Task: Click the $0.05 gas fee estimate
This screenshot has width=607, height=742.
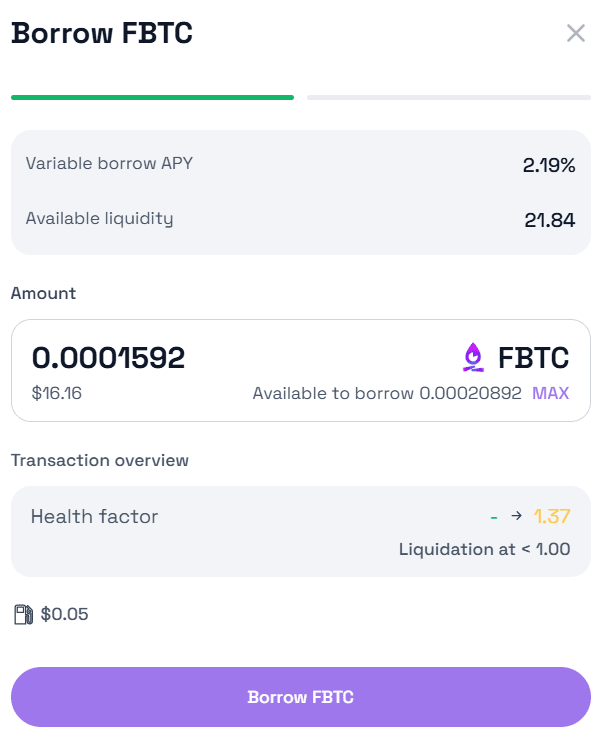Action: coord(65,614)
